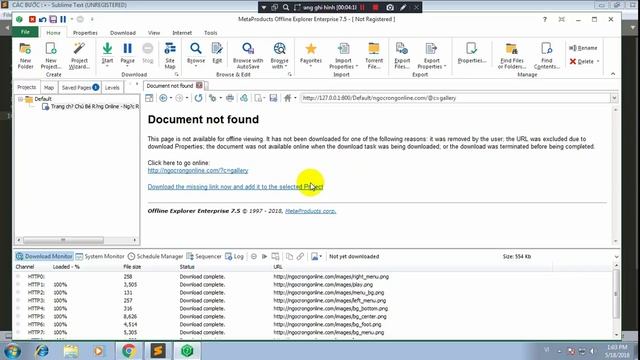Image resolution: width=640 pixels, height=360 pixels.
Task: Open Sublime Text from the taskbar
Action: pyautogui.click(x=158, y=351)
